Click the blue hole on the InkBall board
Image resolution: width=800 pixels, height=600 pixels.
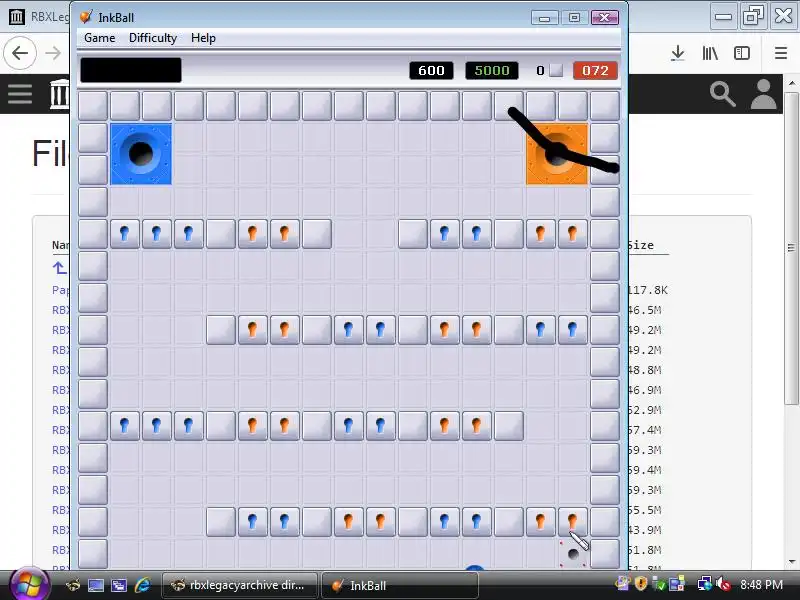[x=141, y=154]
